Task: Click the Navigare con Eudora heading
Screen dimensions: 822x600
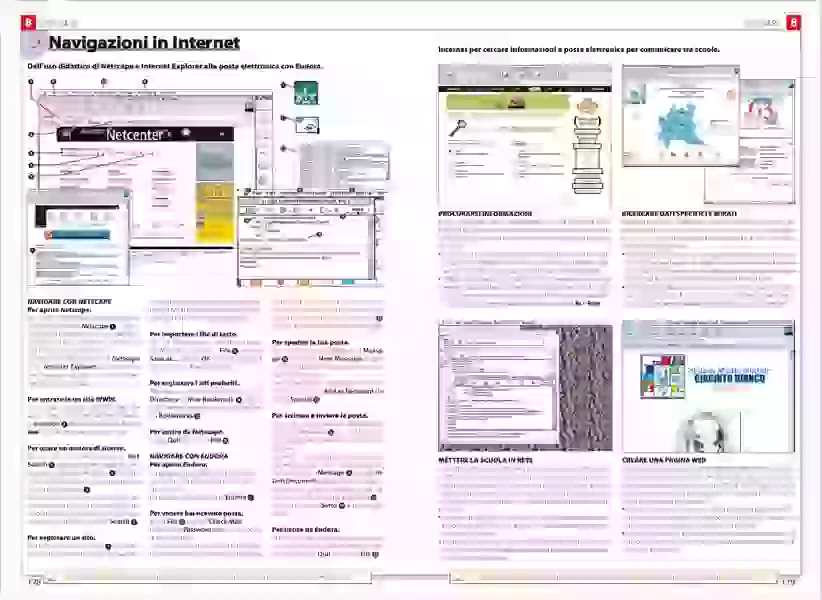Action: coord(191,455)
